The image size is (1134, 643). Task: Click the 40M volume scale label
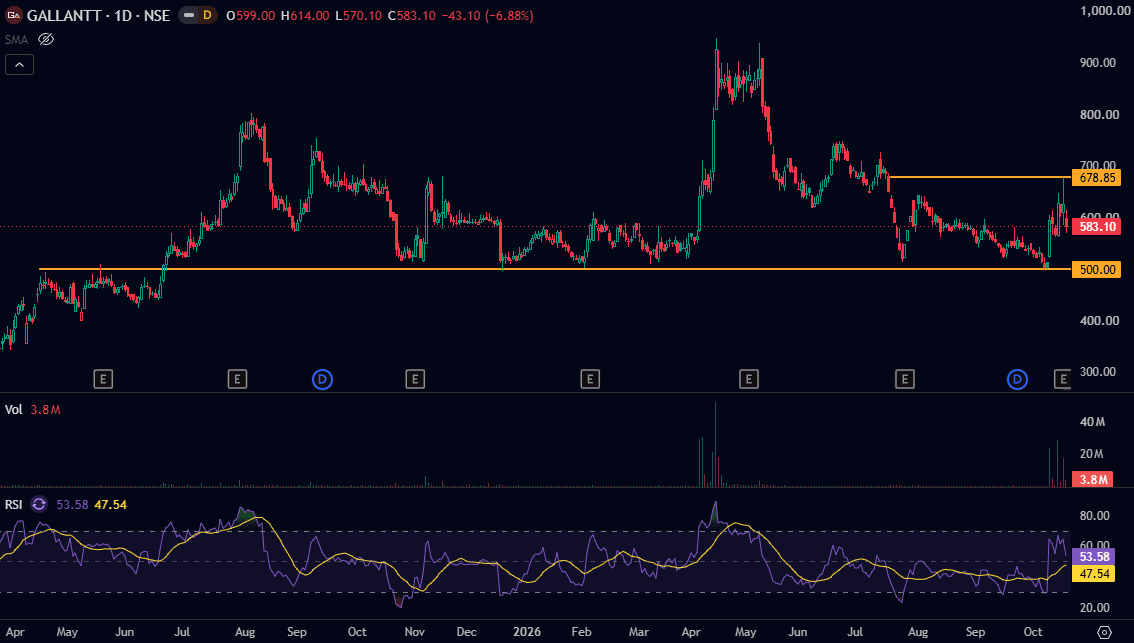pyautogui.click(x=1092, y=422)
